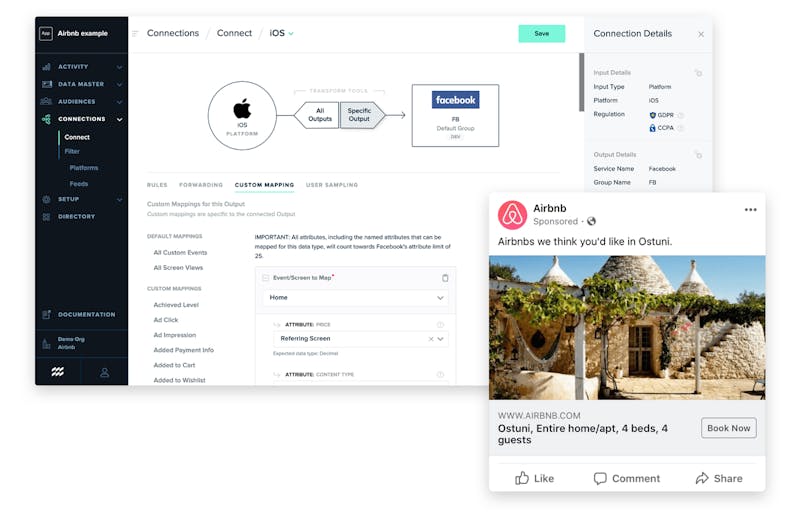This screenshot has height=512, width=800.
Task: Click the Demo Org building icon
Action: tap(46, 344)
